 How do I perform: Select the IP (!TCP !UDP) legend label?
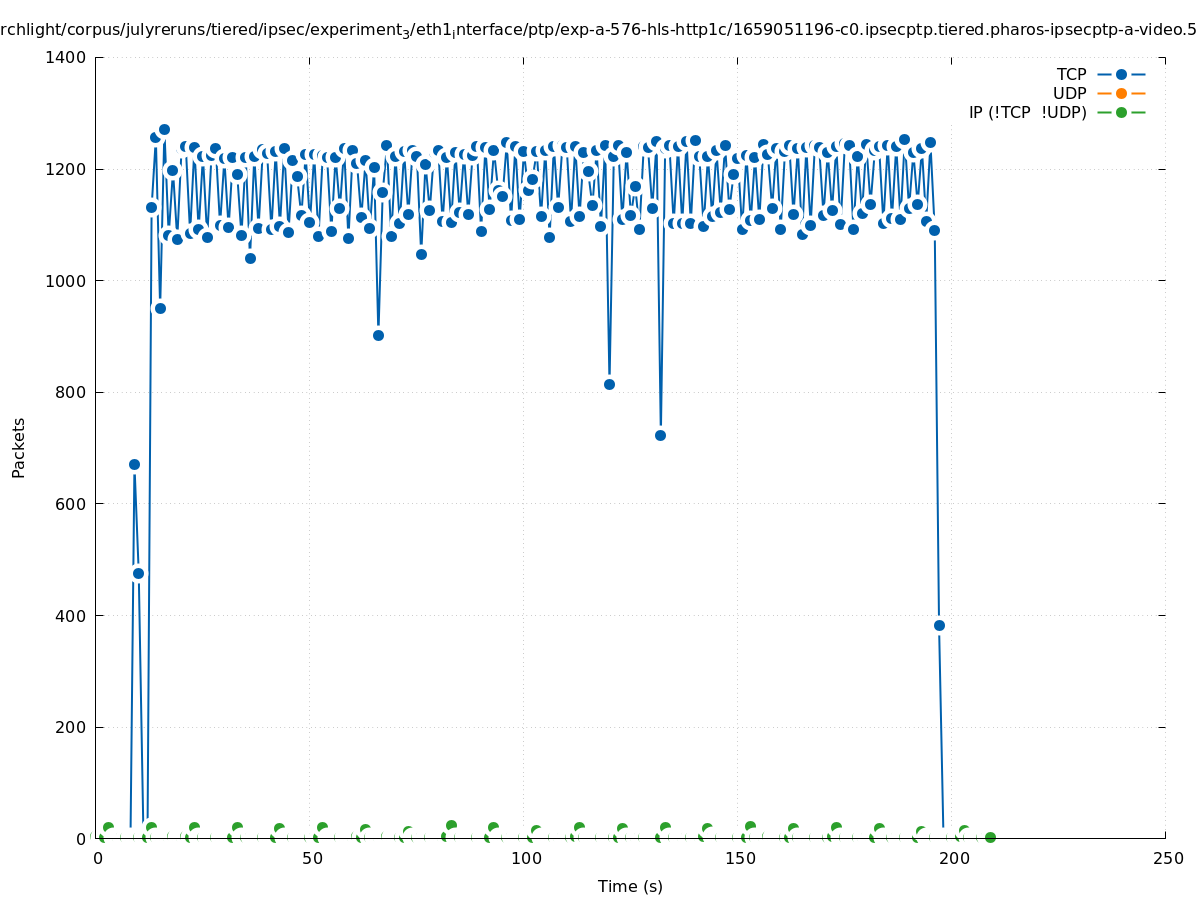click(1027, 112)
